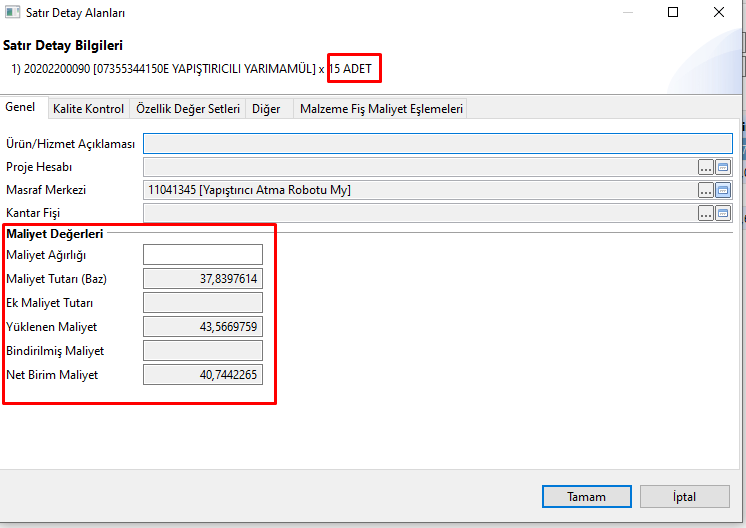This screenshot has width=746, height=528.
Task: Open the Masraf Merkezi card window icon
Action: point(723,190)
